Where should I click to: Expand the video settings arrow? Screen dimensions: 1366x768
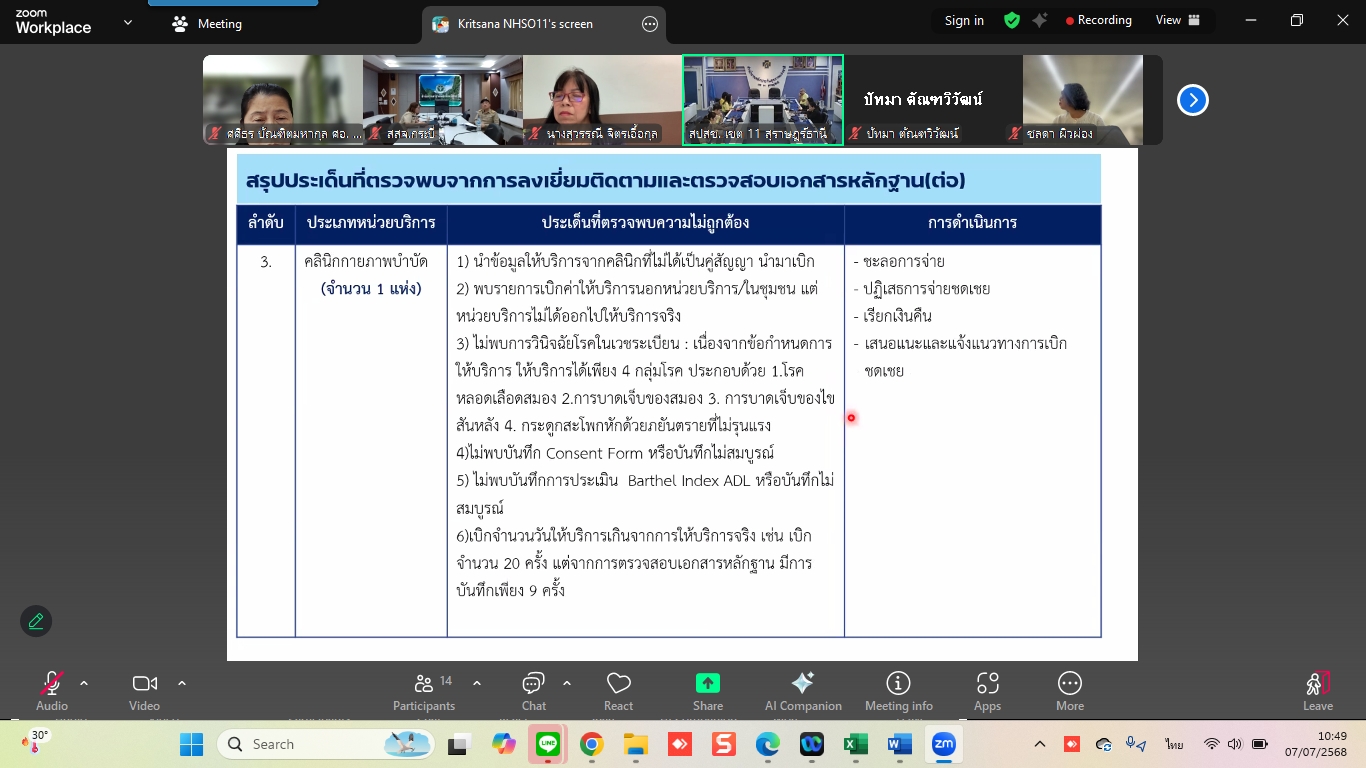pos(182,684)
